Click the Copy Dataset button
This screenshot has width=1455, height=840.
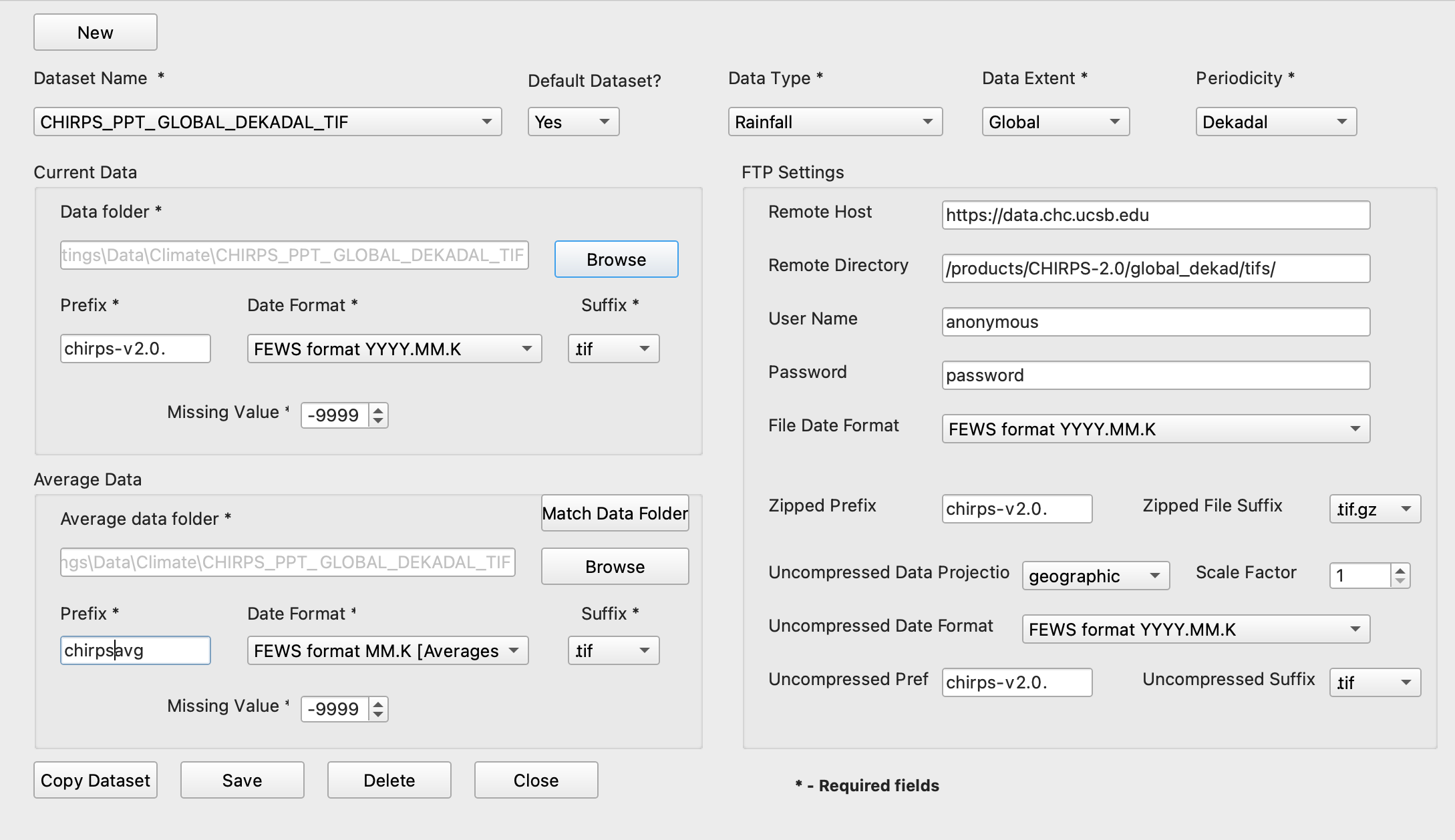(96, 780)
